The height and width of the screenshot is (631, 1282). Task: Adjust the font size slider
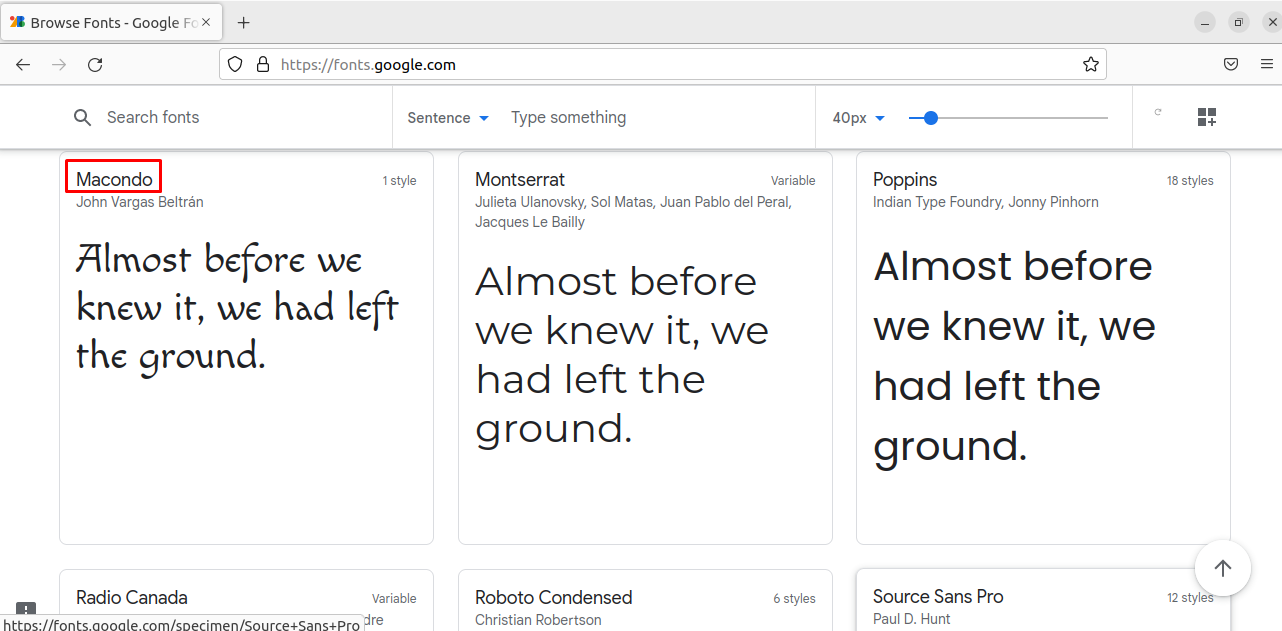930,117
